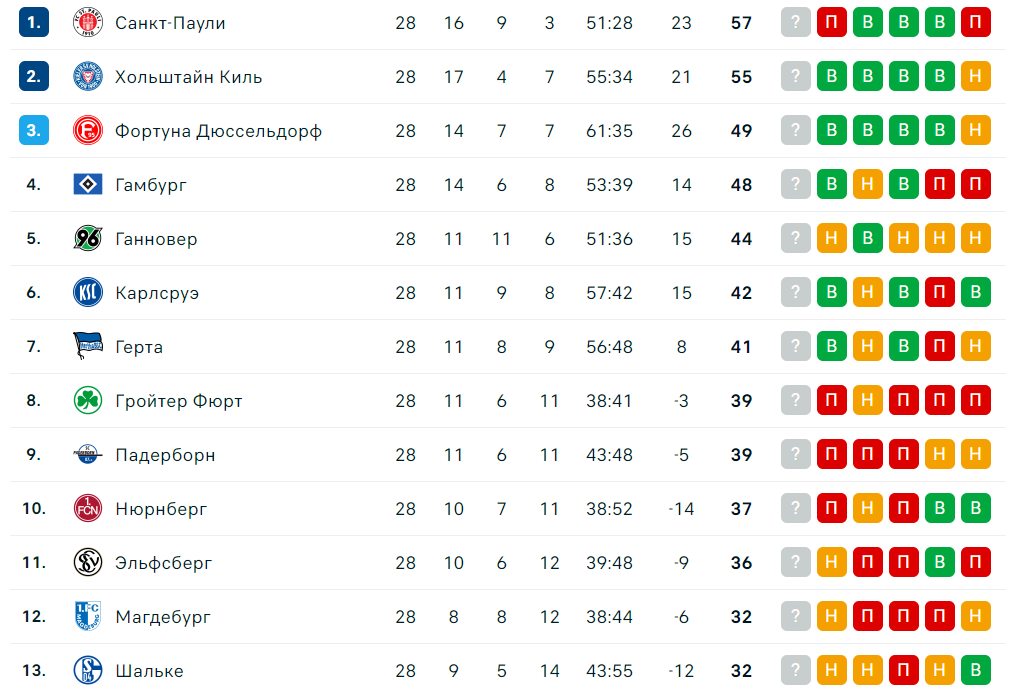Click the green В badge in the Ганновер row
1011x692 pixels.
pyautogui.click(x=868, y=239)
